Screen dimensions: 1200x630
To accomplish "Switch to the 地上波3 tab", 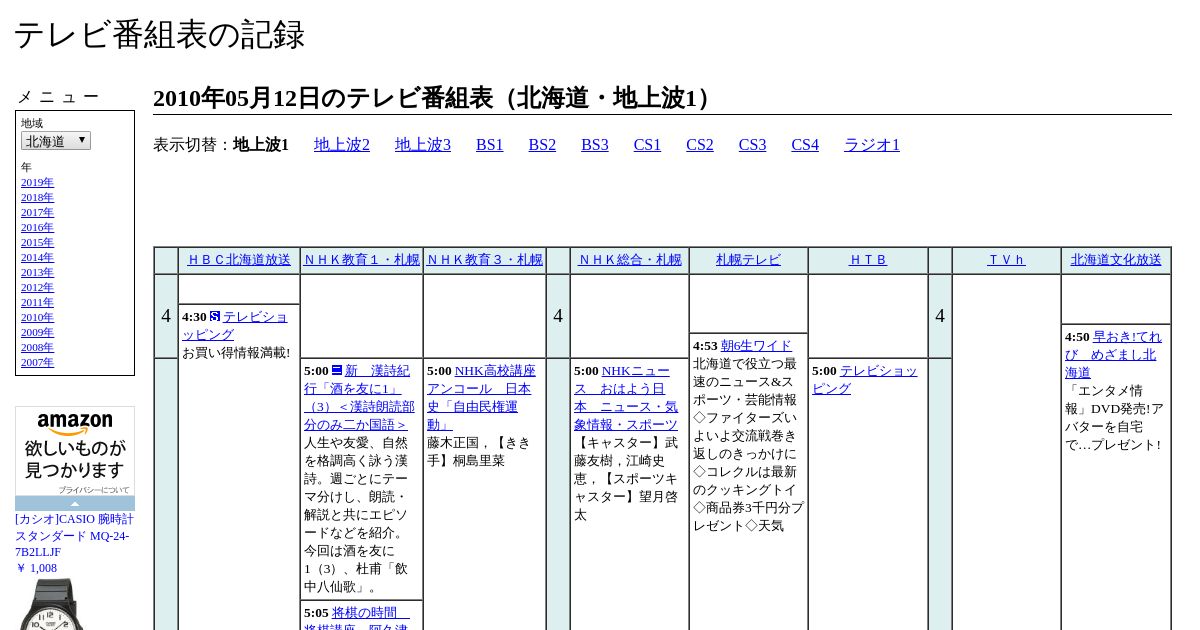I will (x=423, y=145).
